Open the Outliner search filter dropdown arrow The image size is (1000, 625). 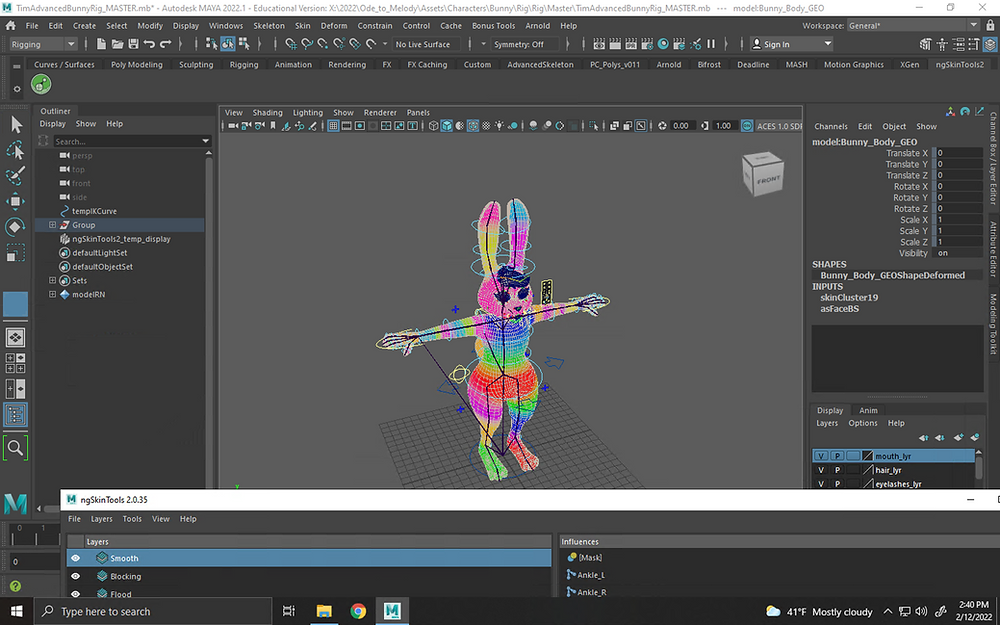pyautogui.click(x=205, y=141)
